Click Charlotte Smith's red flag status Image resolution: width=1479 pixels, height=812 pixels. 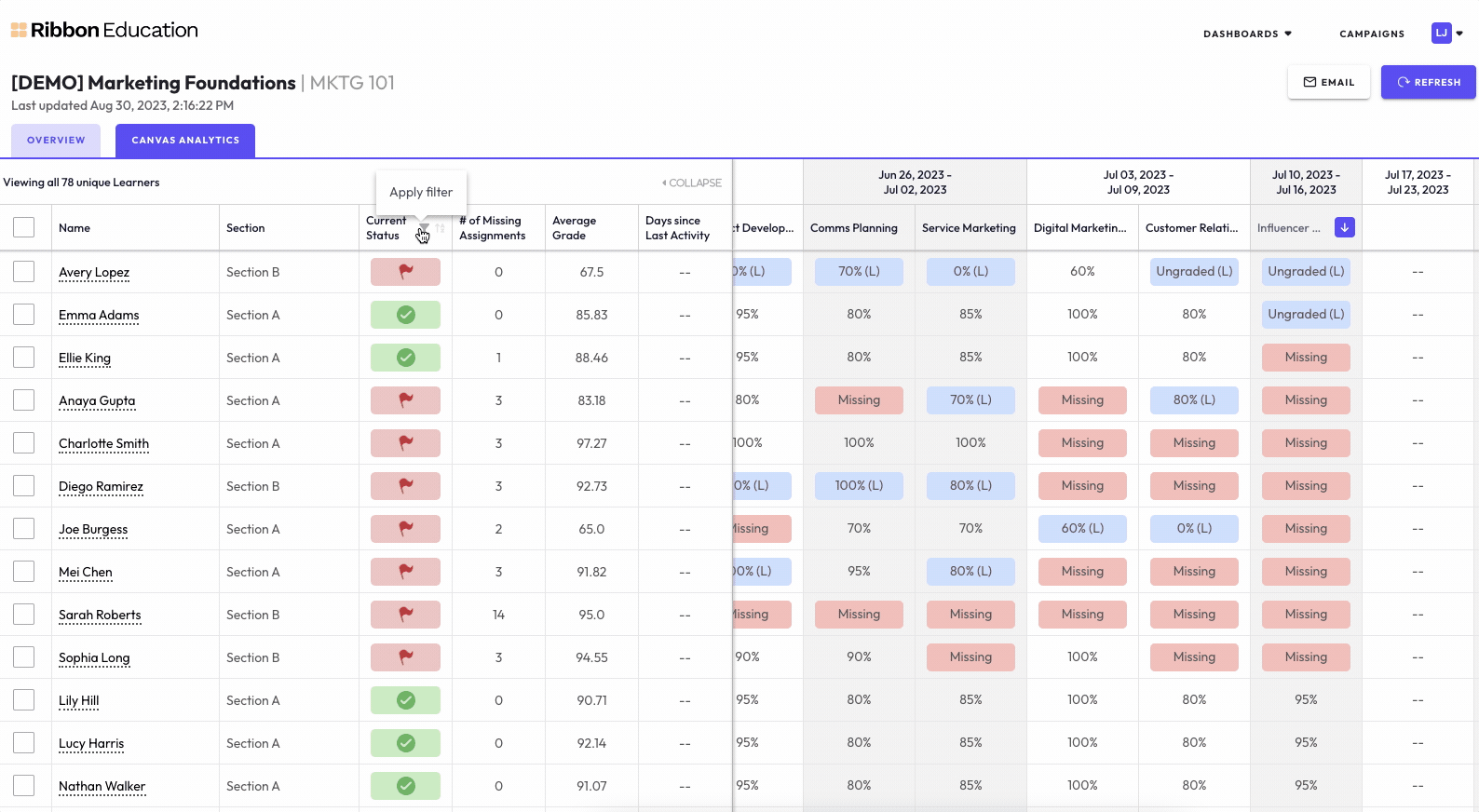coord(405,443)
